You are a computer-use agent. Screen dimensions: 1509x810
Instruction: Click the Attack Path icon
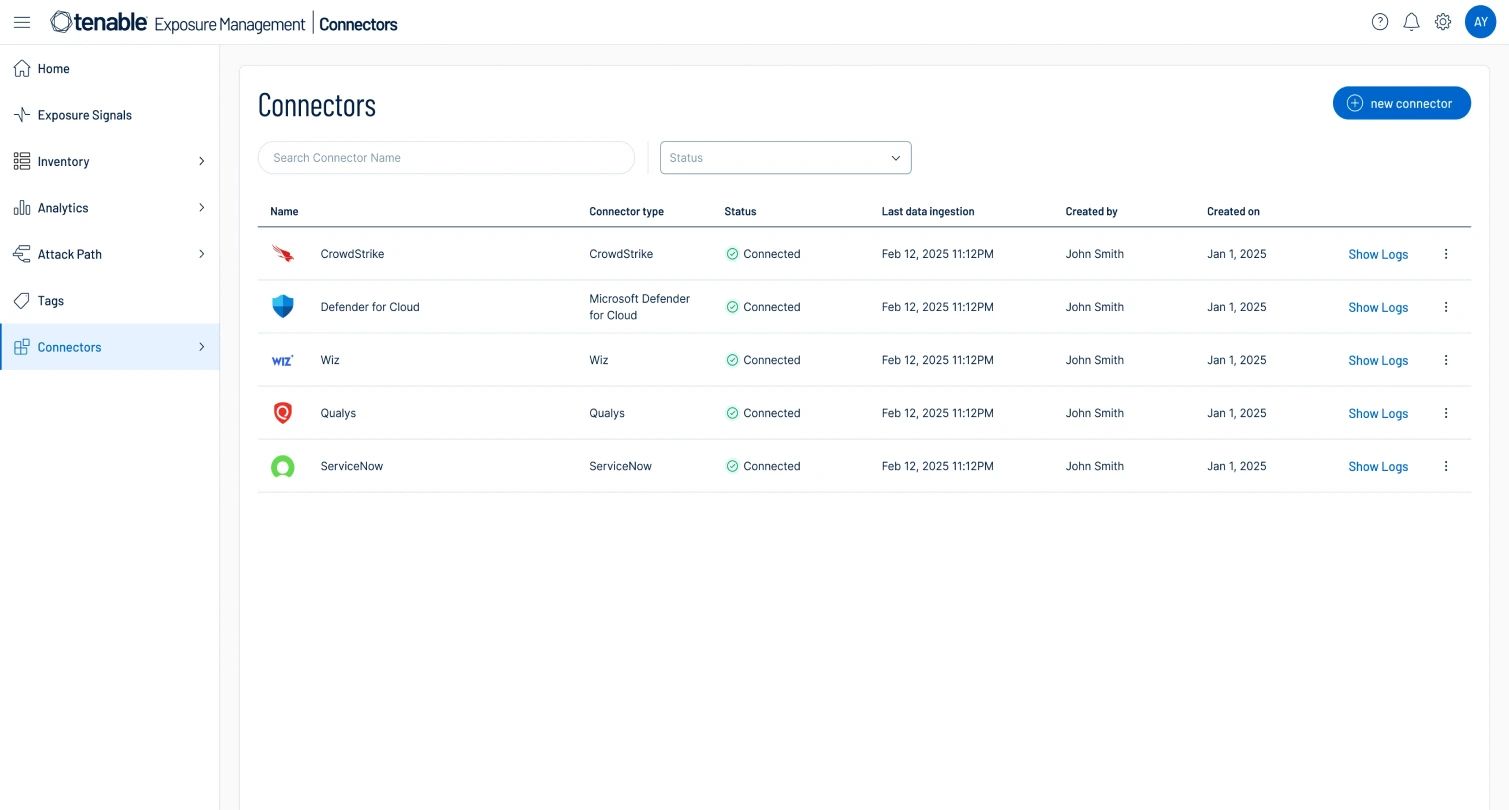pos(22,254)
